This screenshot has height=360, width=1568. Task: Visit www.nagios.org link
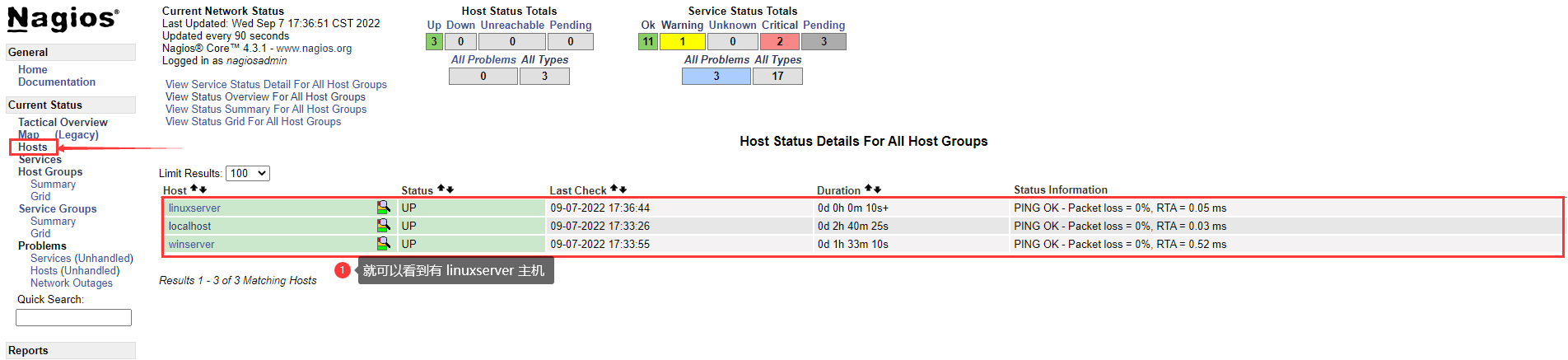[314, 49]
